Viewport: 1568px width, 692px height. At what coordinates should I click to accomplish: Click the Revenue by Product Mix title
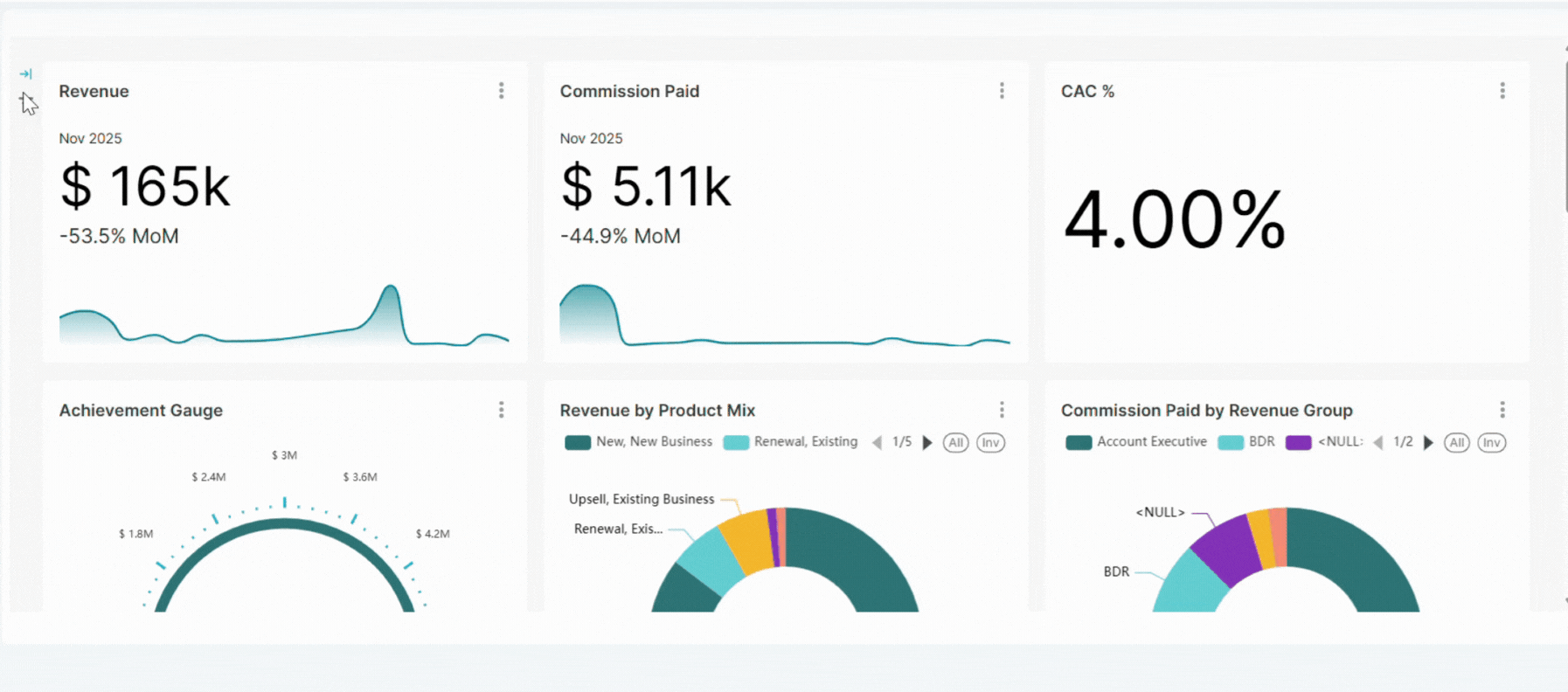(x=657, y=410)
